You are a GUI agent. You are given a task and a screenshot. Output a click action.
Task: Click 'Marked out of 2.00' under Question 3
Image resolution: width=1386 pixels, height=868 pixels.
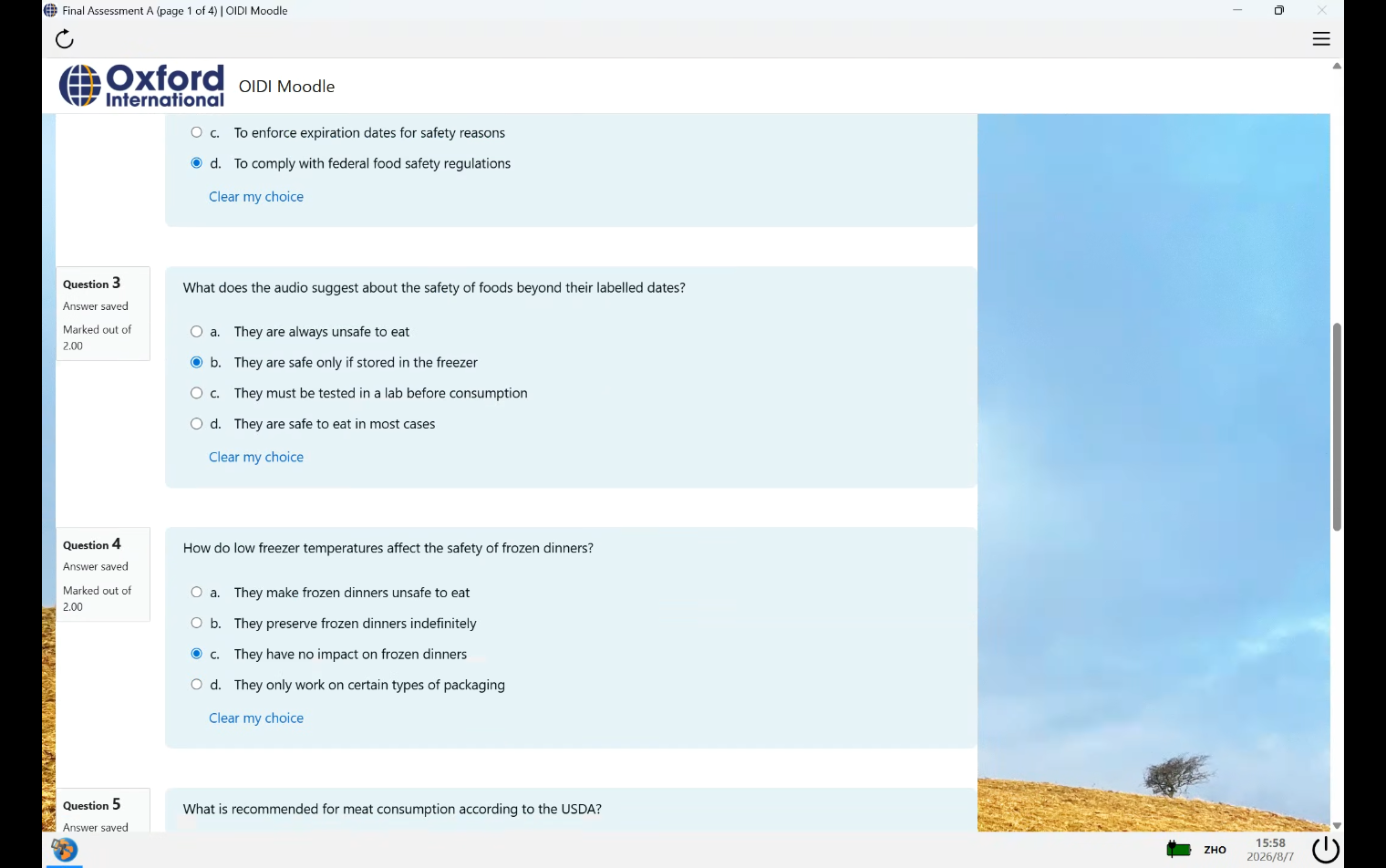(x=97, y=338)
